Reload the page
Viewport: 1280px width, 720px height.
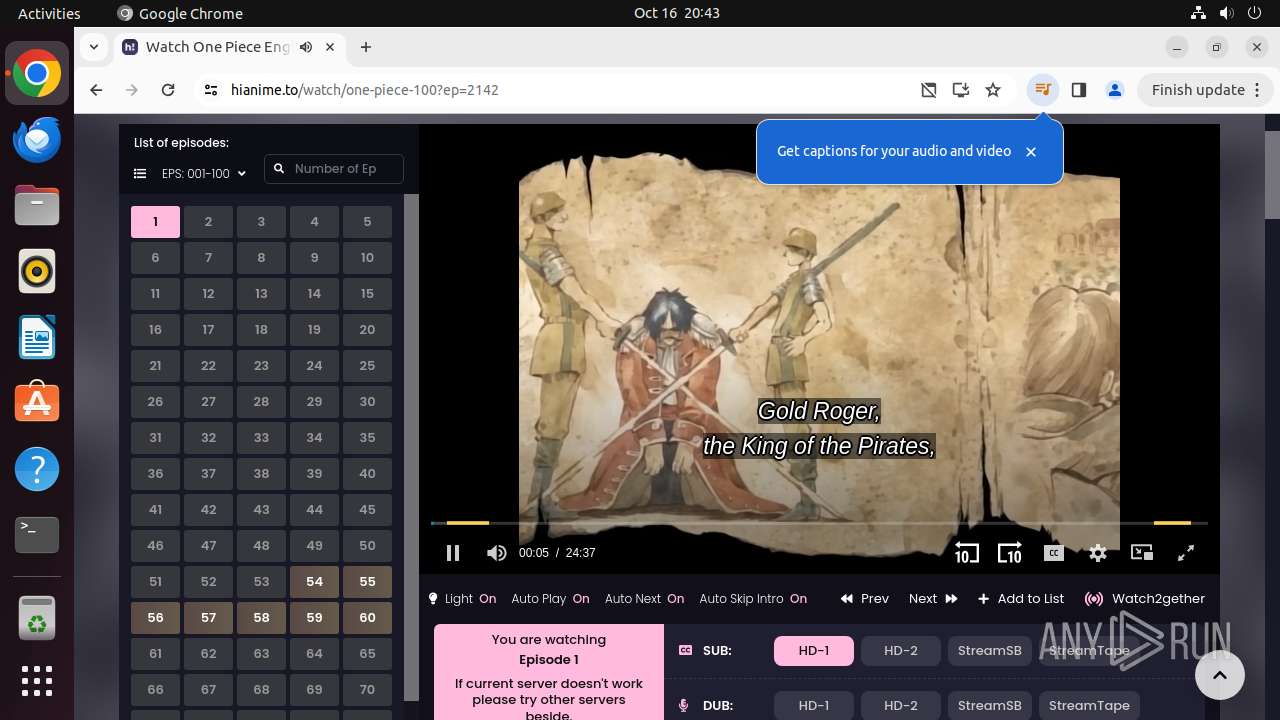coord(168,90)
